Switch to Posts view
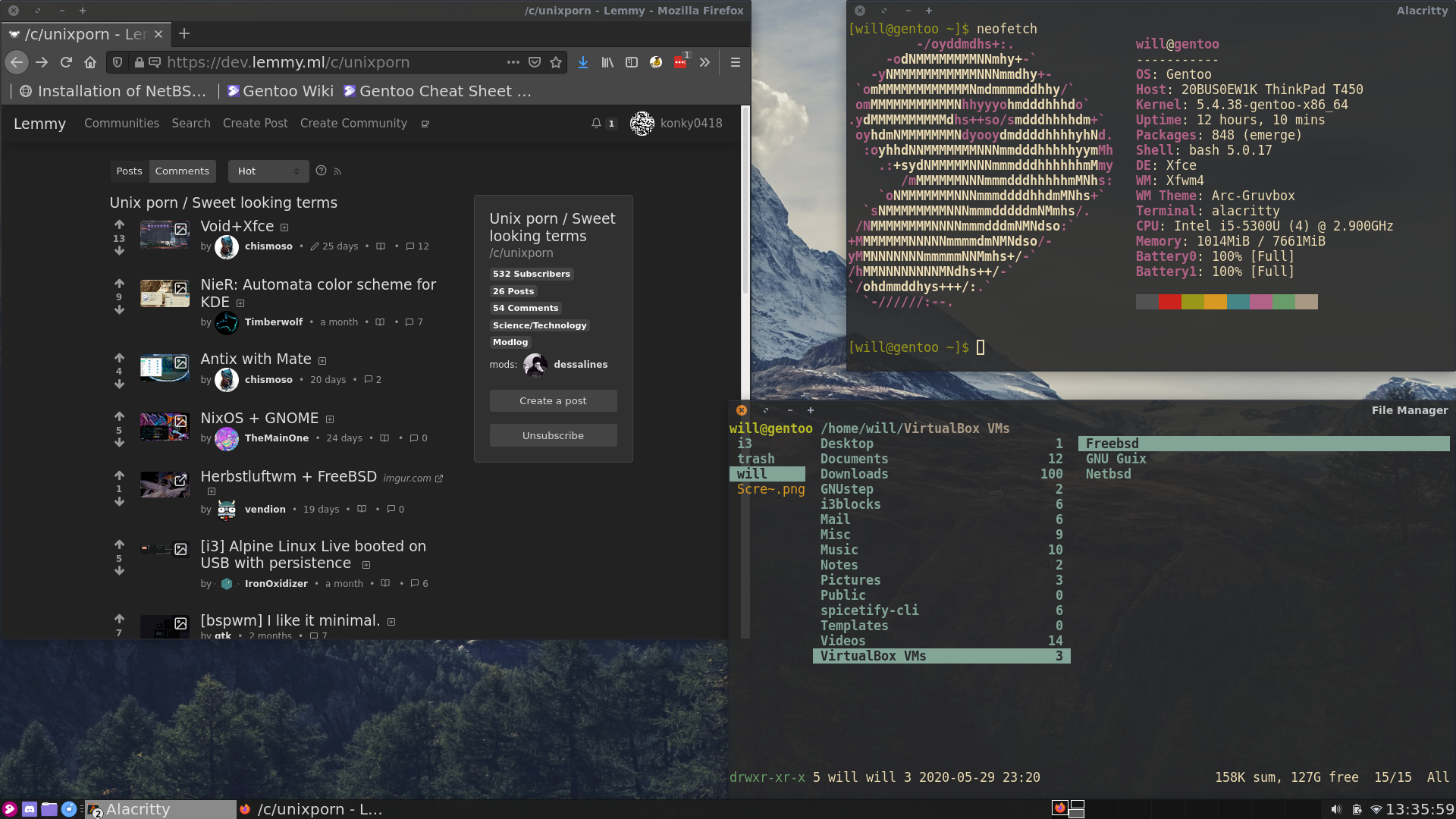Screen dimensions: 1456x819 (129, 171)
